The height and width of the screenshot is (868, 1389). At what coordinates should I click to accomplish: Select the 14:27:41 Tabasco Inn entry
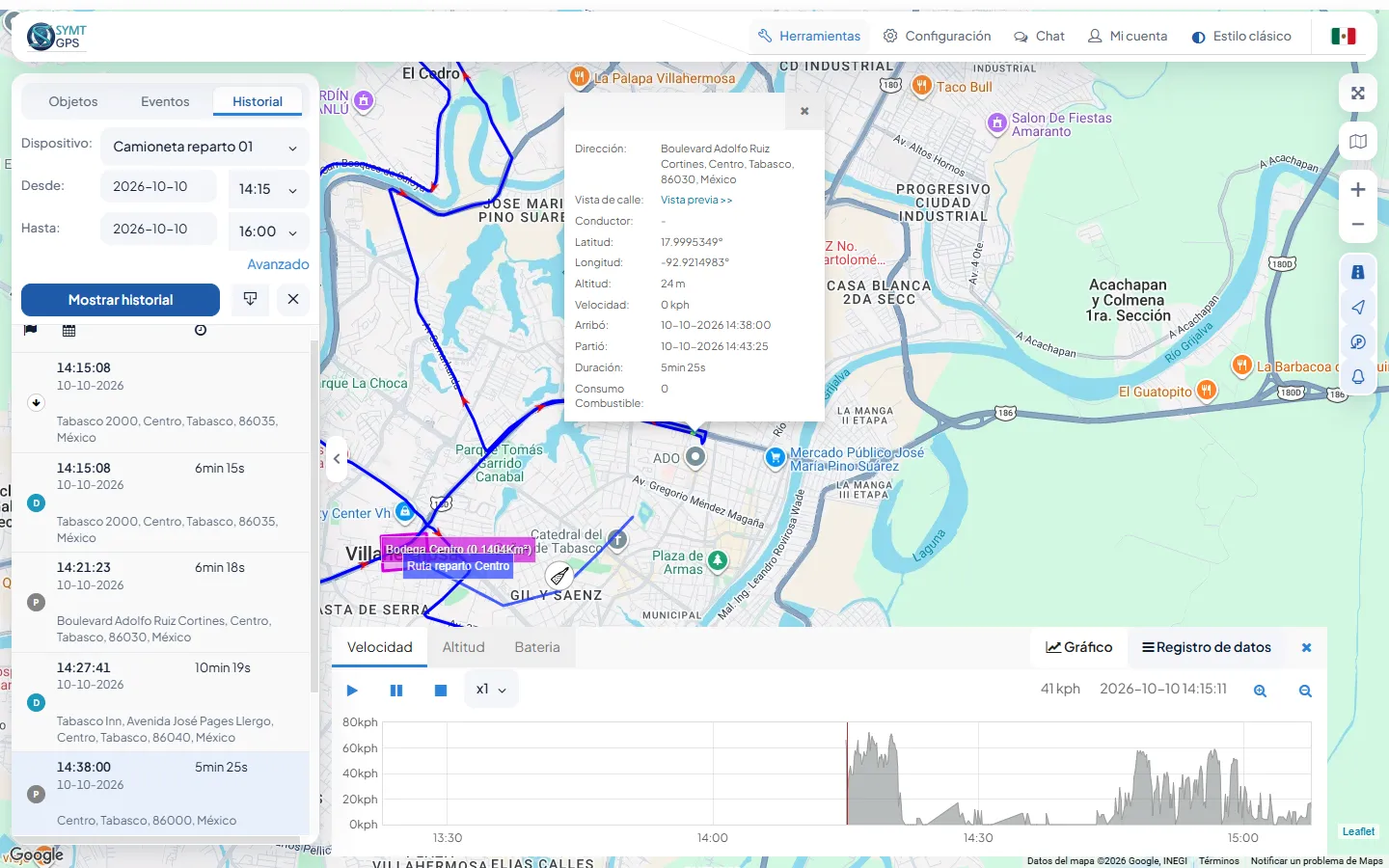[160, 702]
